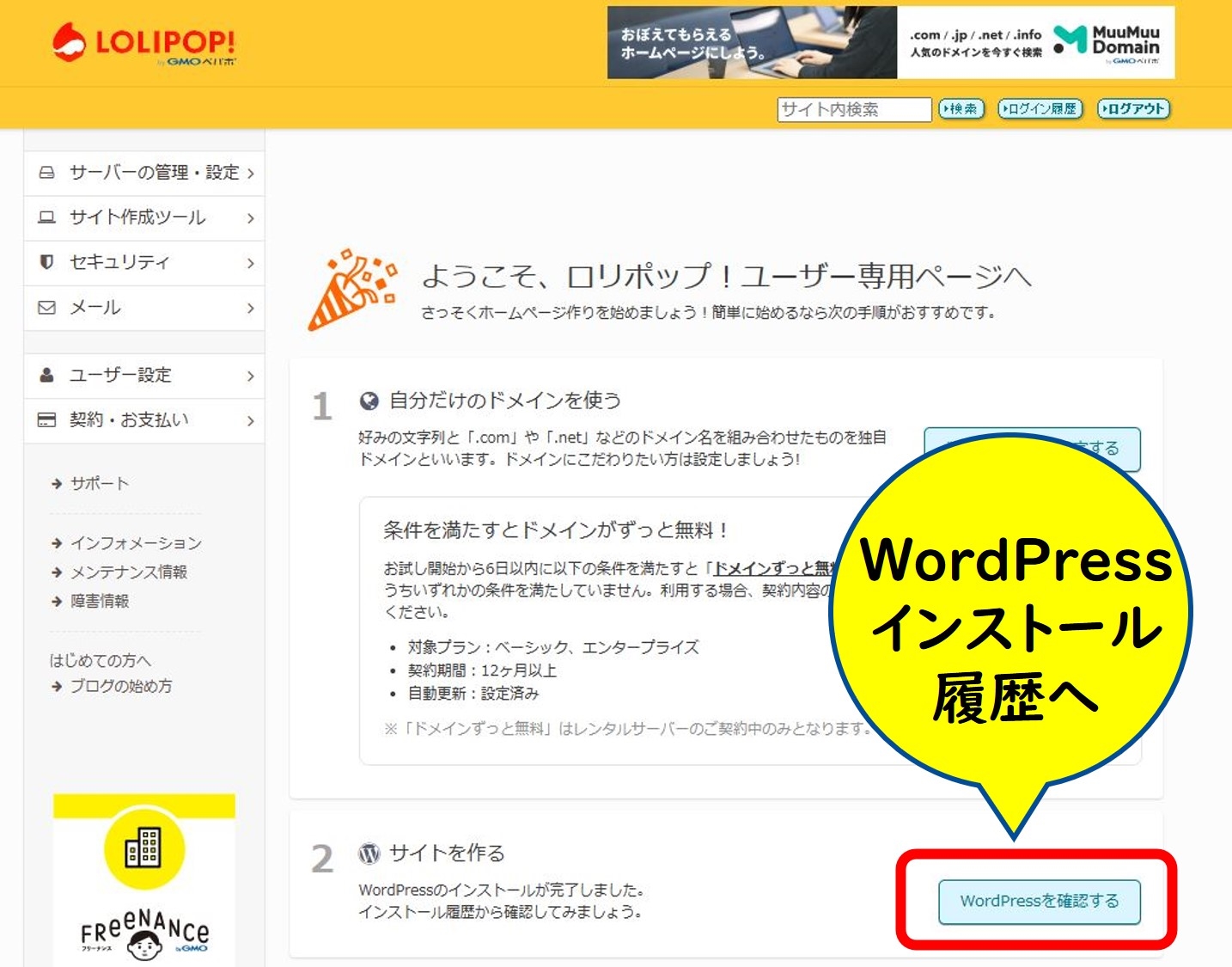Viewport: 1232px width, 967px height.
Task: Click WordPressを確認する button
Action: pyautogui.click(x=1040, y=902)
